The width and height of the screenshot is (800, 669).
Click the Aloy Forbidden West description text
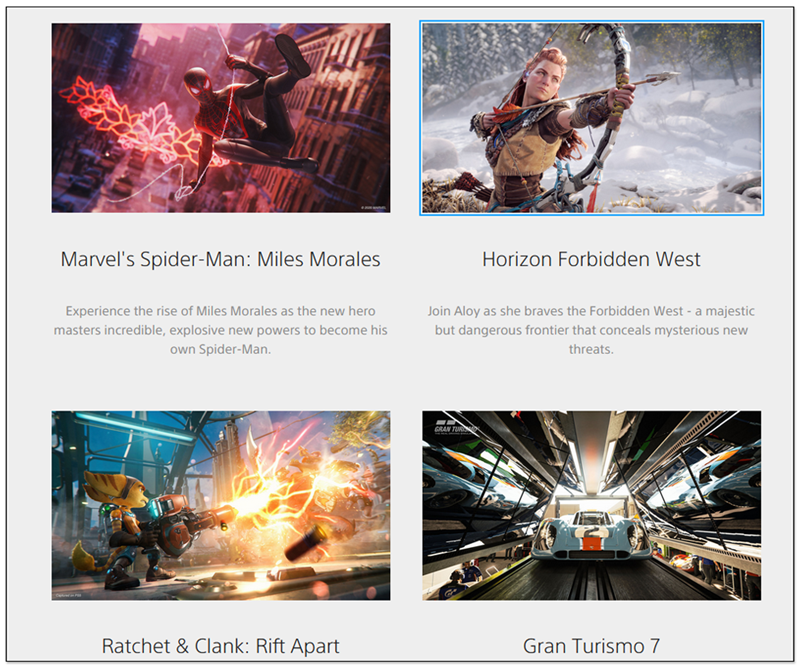click(x=591, y=330)
